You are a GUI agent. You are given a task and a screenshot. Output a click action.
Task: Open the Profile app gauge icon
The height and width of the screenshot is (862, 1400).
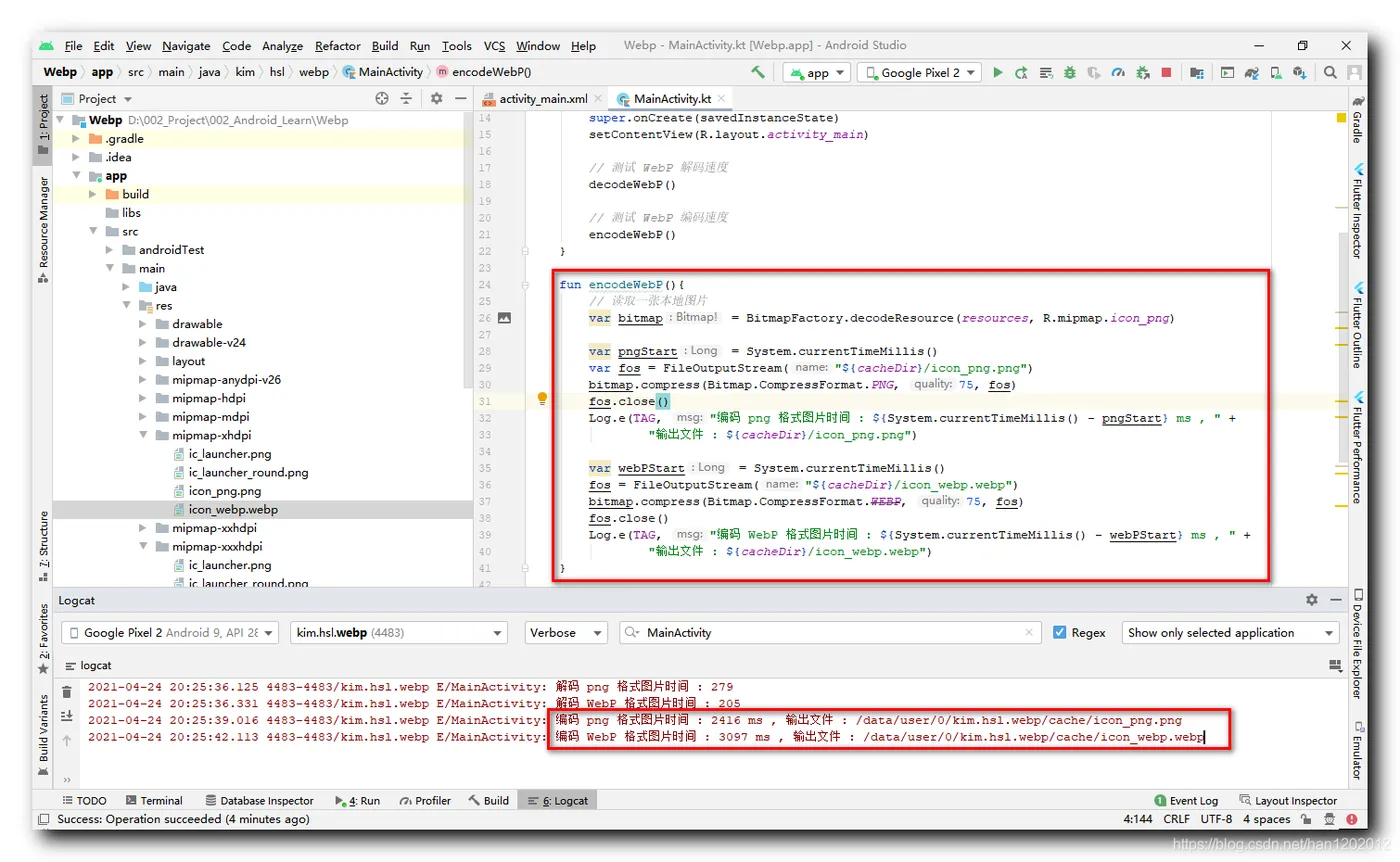1118,72
